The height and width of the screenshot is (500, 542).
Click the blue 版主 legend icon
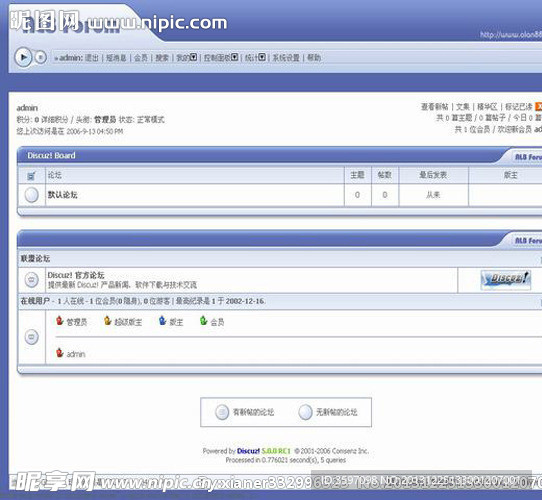click(162, 321)
